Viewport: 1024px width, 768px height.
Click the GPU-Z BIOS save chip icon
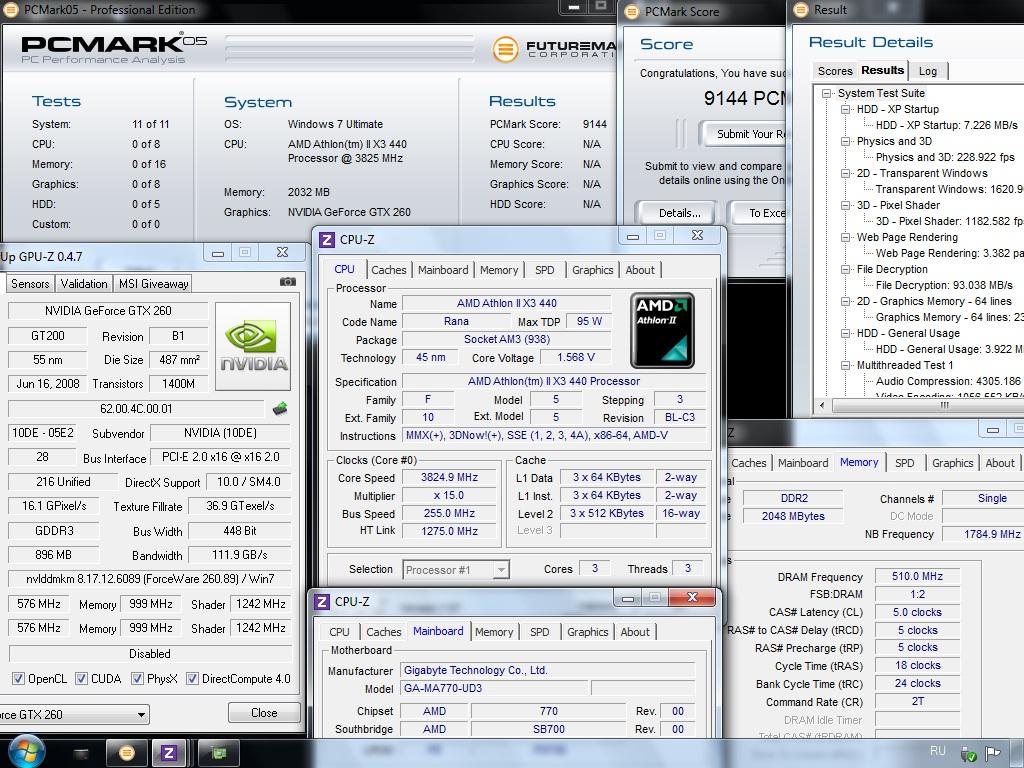point(280,409)
